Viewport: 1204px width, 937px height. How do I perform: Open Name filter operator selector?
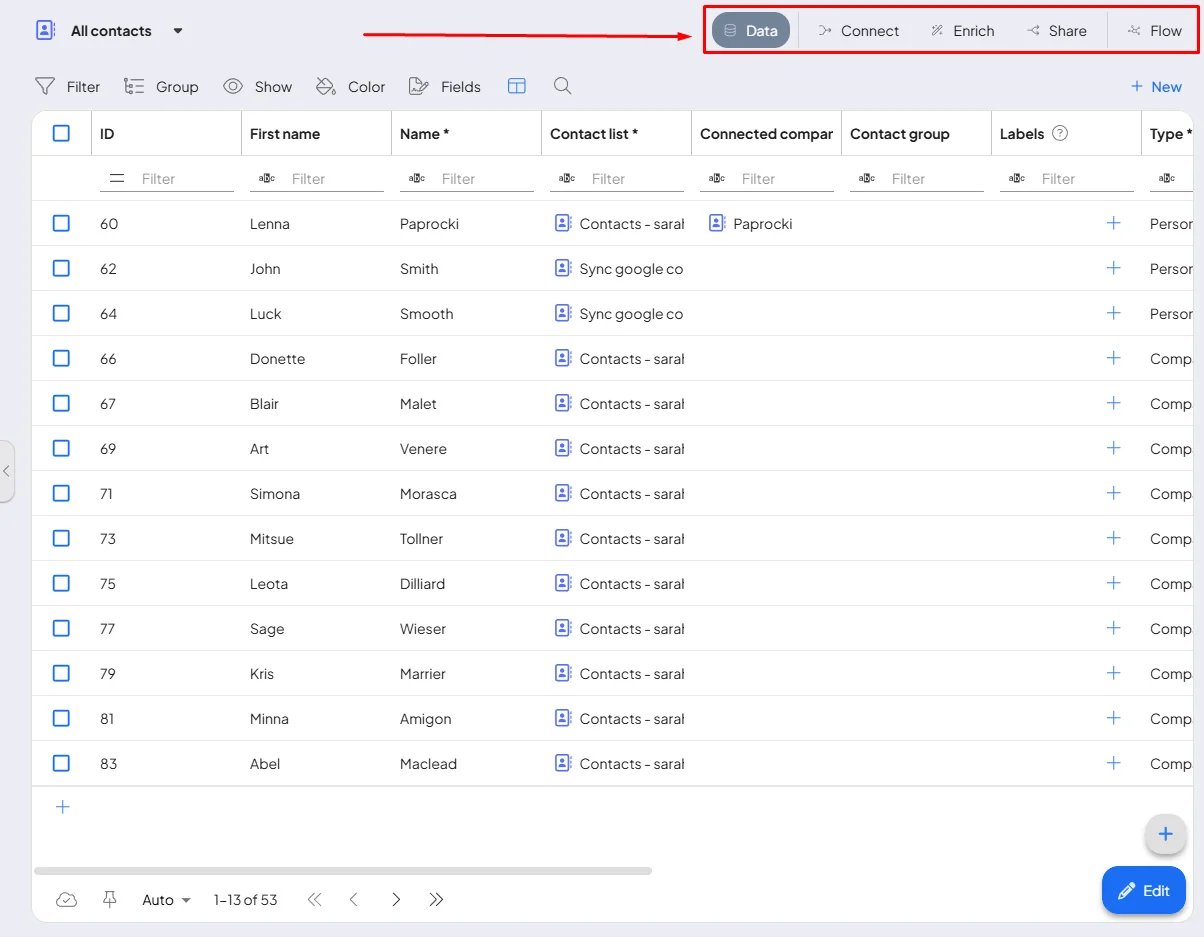pyautogui.click(x=417, y=178)
